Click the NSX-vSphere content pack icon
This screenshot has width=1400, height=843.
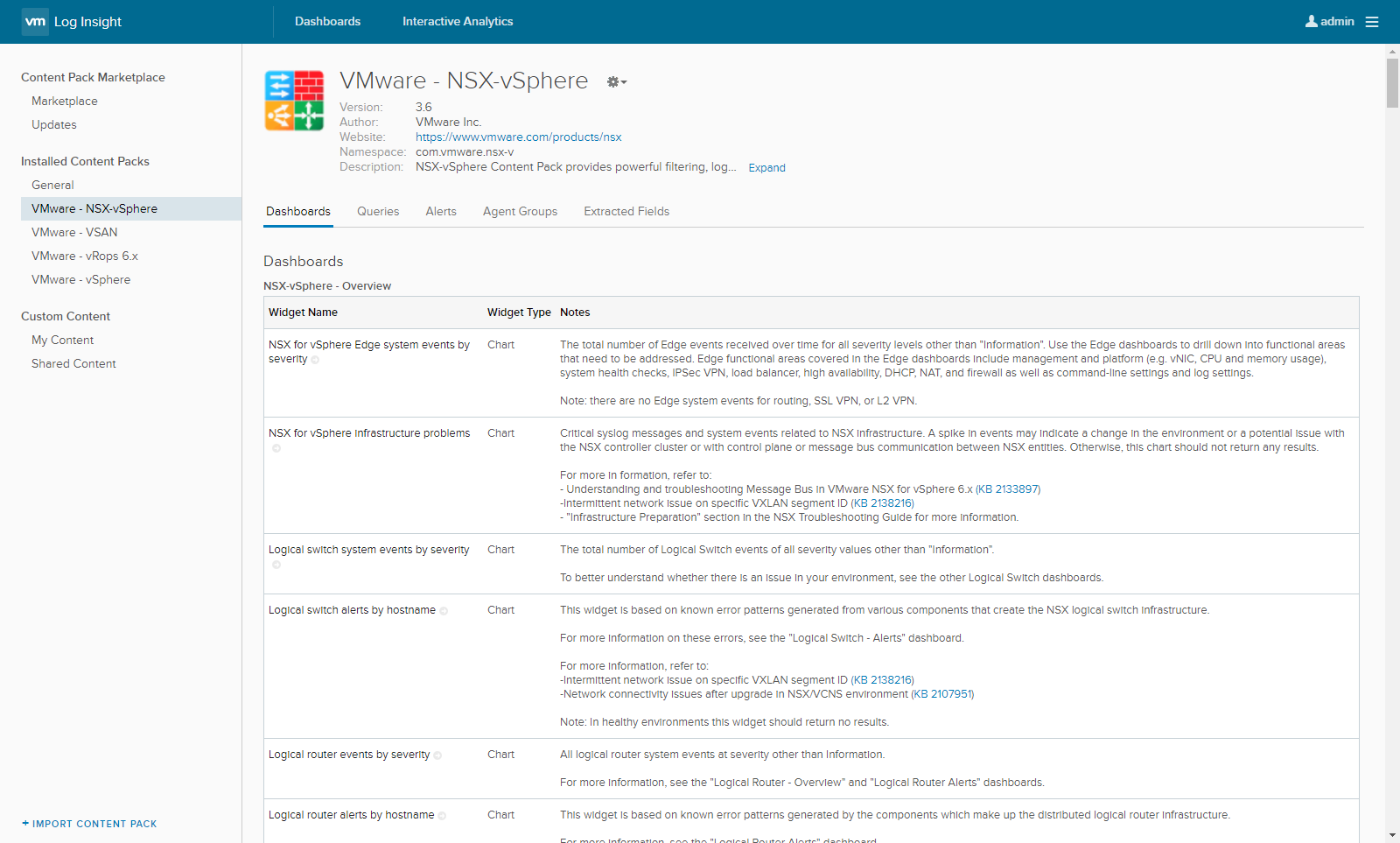pyautogui.click(x=295, y=101)
